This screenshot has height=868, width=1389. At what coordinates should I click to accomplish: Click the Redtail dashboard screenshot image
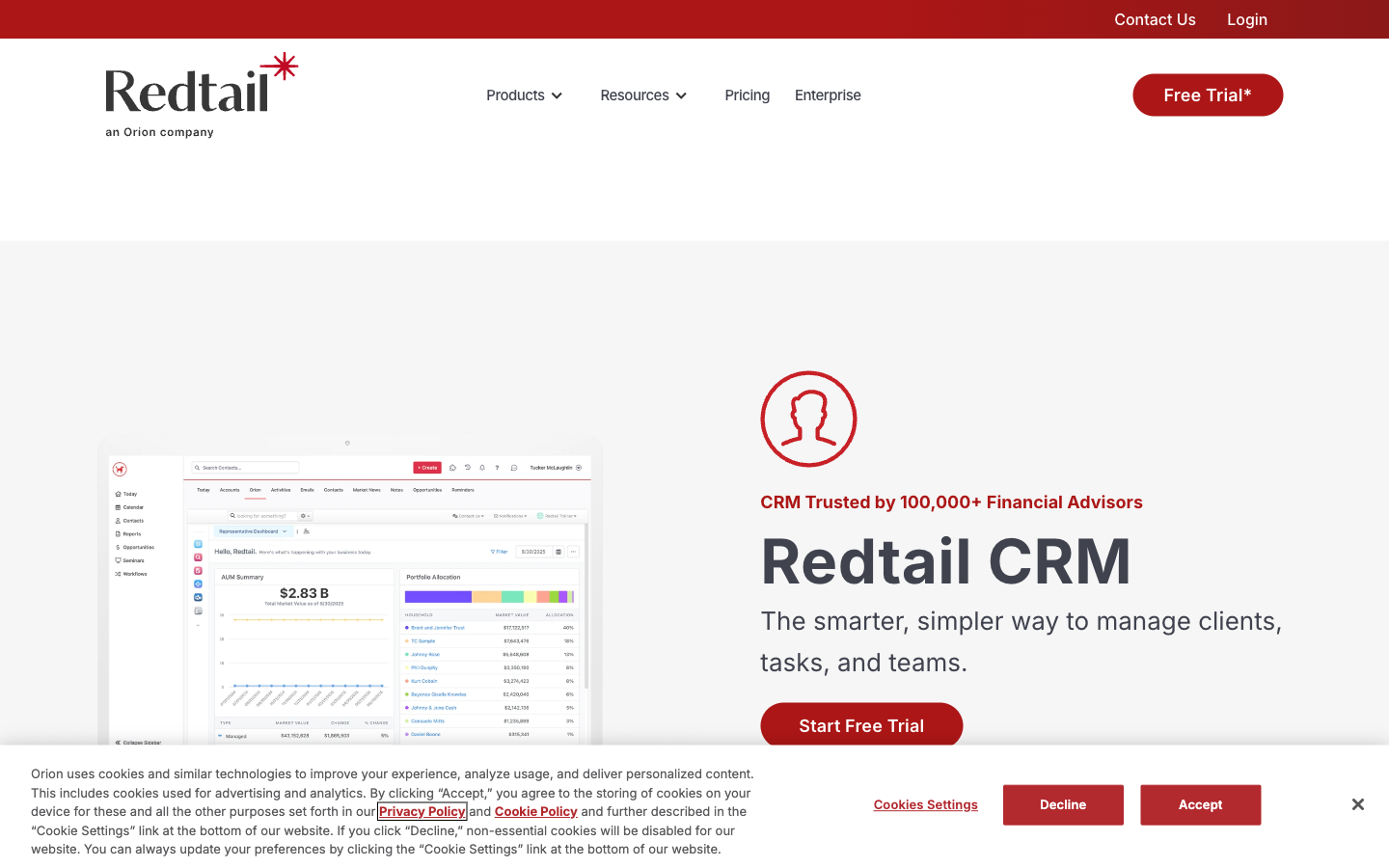click(350, 590)
